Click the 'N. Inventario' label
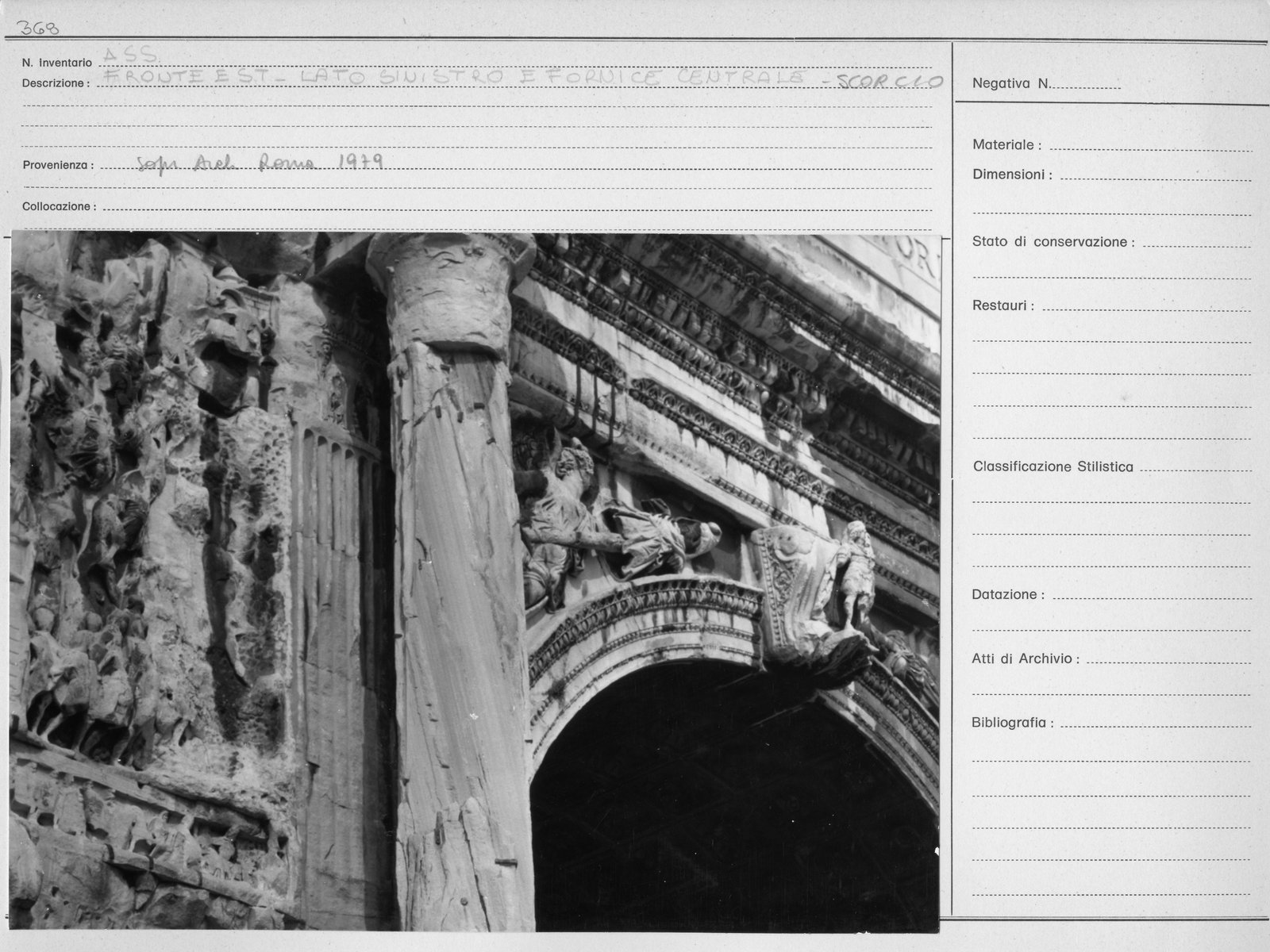 coord(56,63)
